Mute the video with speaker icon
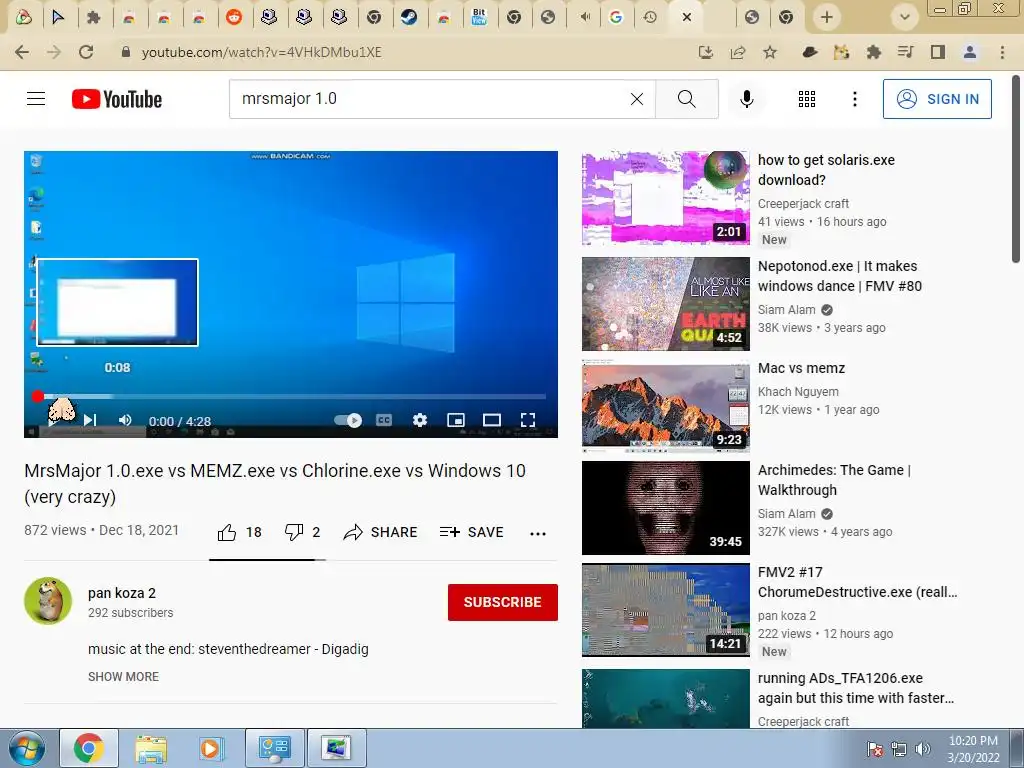The image size is (1024, 768). 125,420
